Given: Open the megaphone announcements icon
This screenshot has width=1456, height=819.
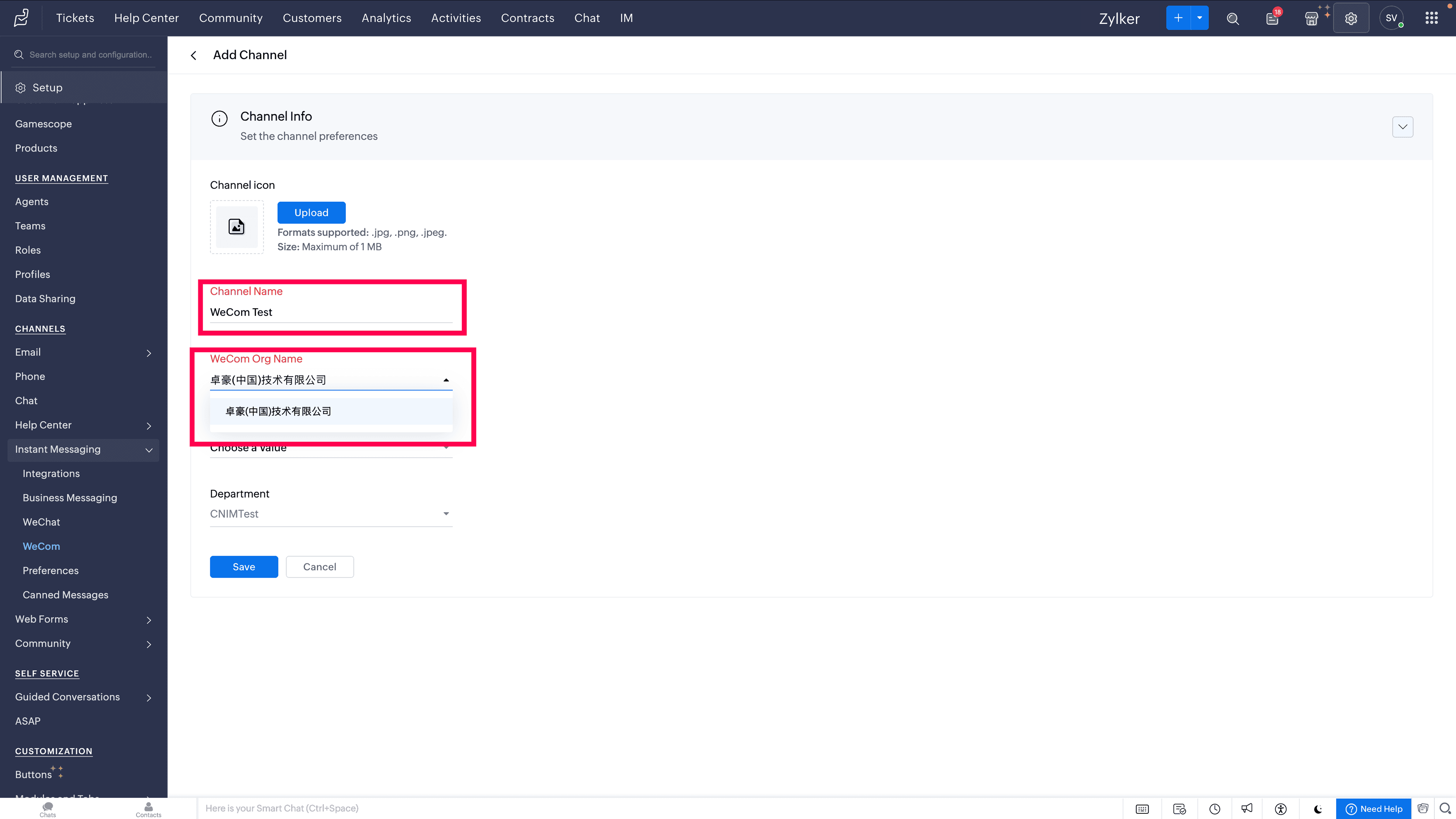Looking at the screenshot, I should pyautogui.click(x=1247, y=809).
